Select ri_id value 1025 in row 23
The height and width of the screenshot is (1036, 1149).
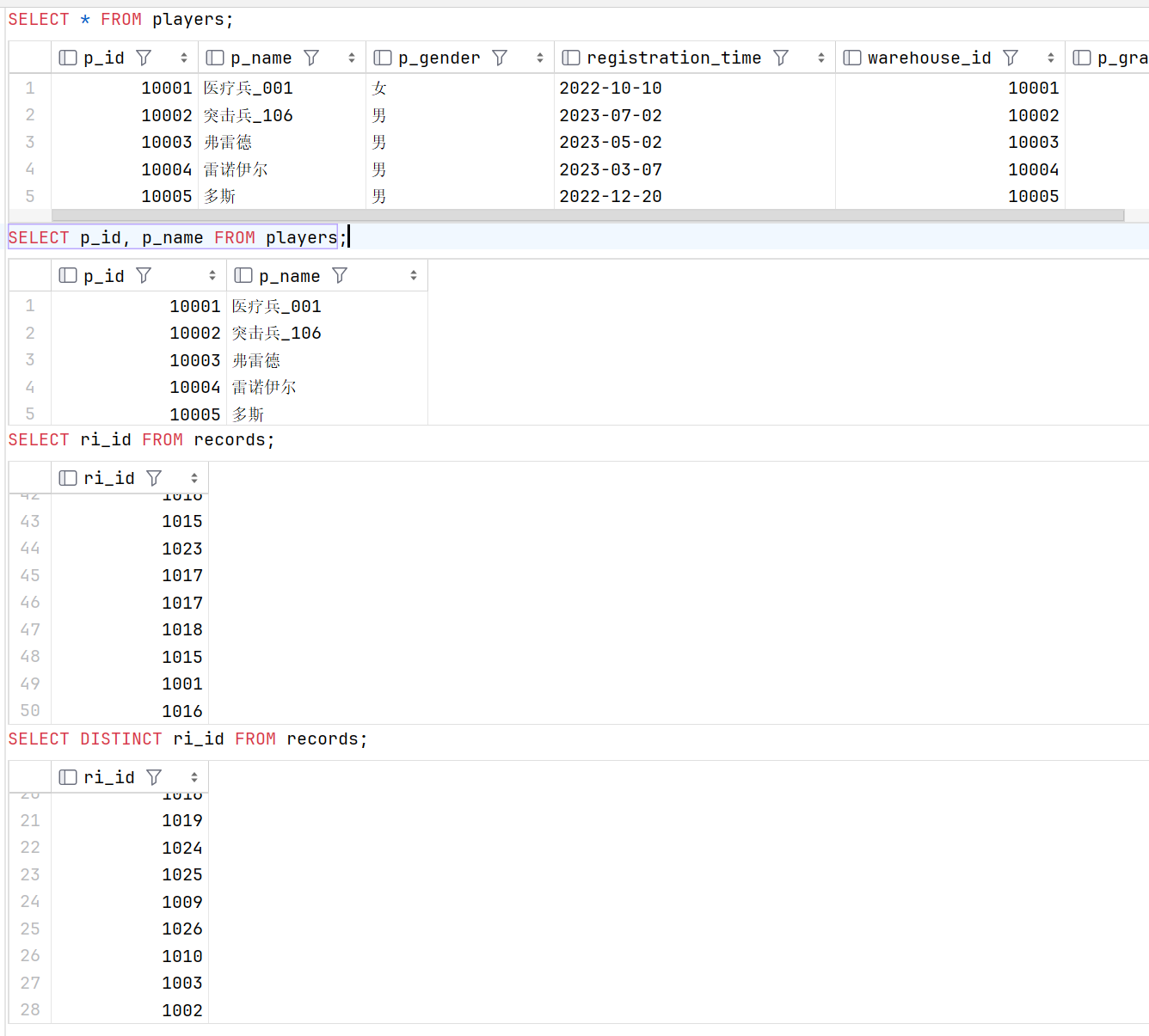tap(182, 874)
